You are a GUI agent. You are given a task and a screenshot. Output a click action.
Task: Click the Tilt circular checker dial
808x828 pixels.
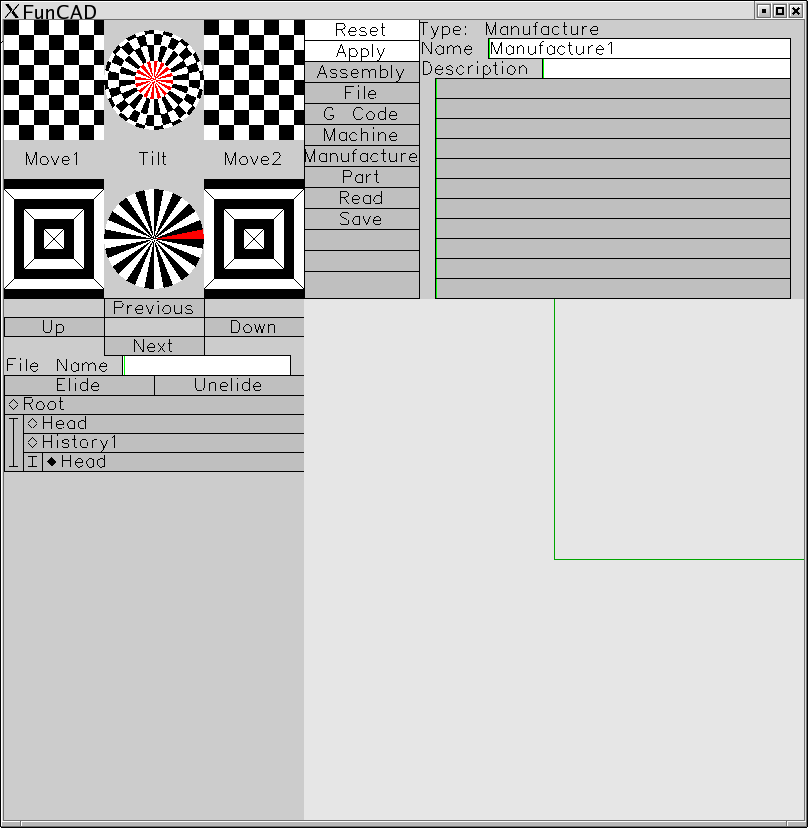tap(154, 80)
